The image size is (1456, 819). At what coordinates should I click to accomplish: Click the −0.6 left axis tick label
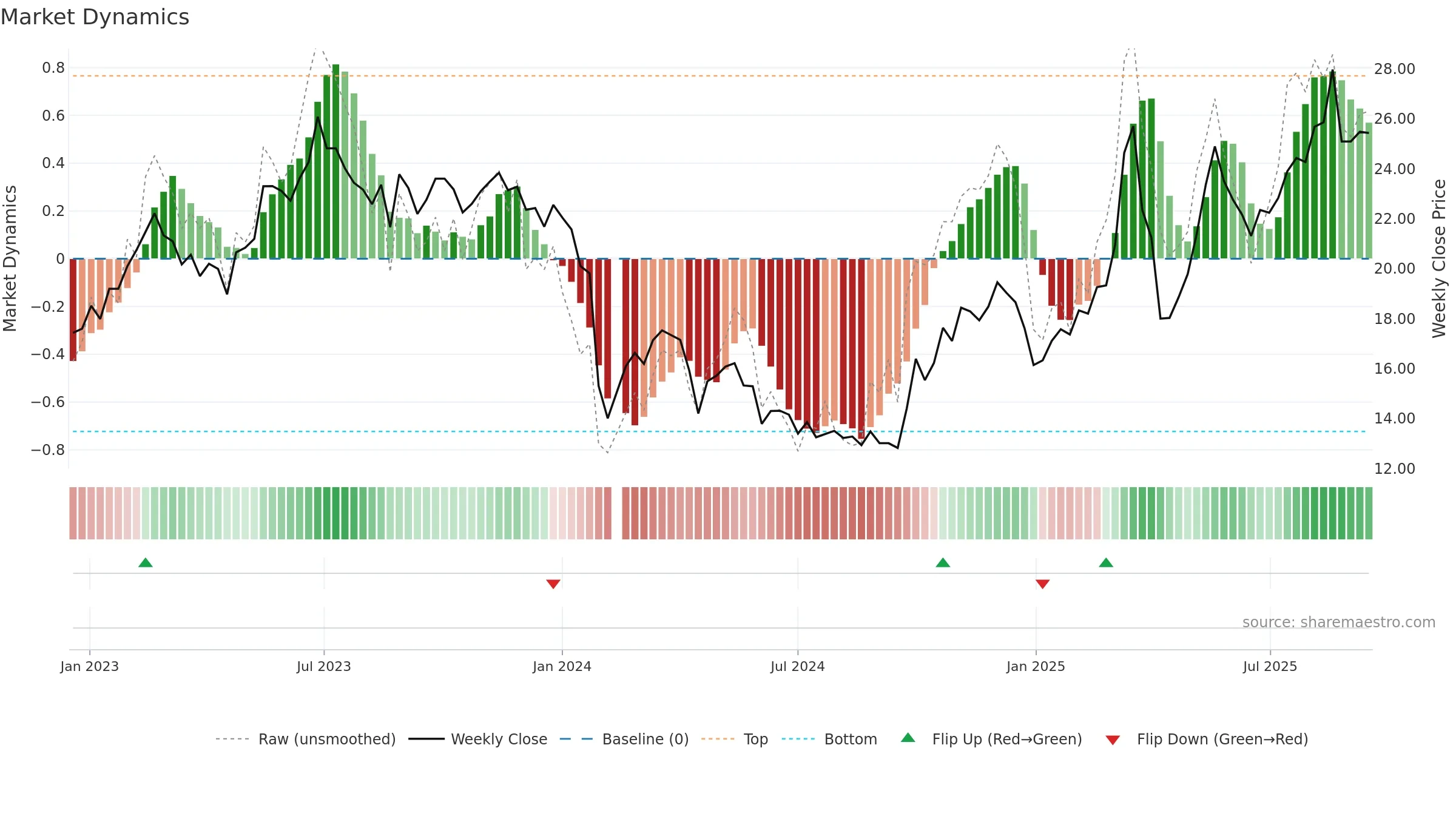(x=48, y=402)
